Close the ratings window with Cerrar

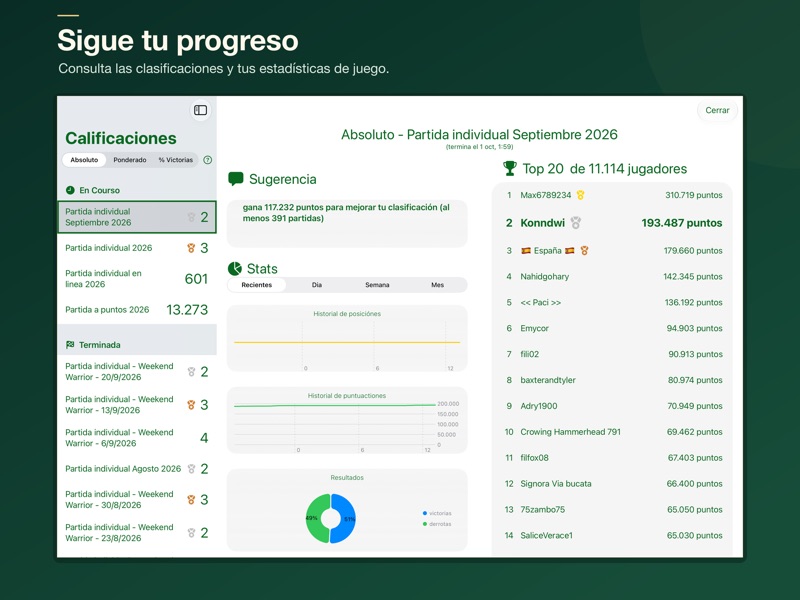click(717, 110)
